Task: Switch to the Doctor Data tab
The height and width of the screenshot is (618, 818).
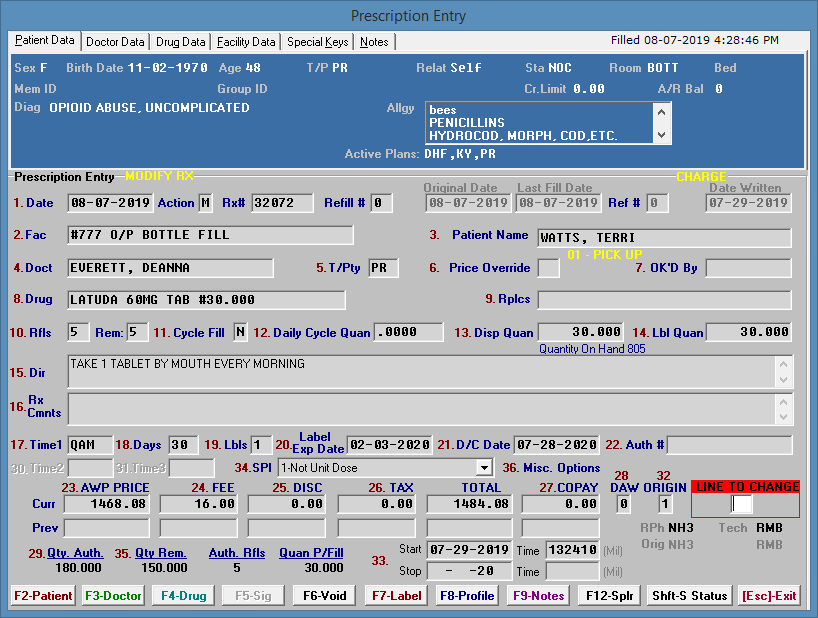Action: [115, 42]
